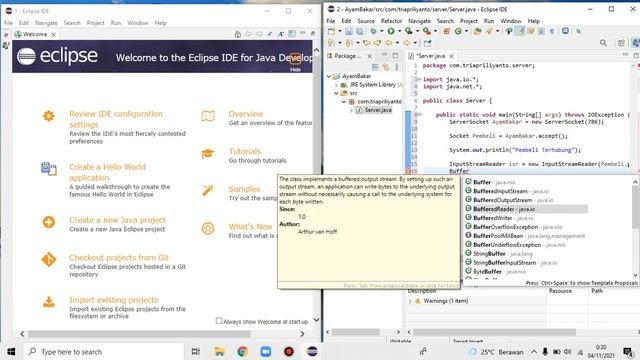
Task: Click Checkout projects from Git link
Action: coord(119,258)
